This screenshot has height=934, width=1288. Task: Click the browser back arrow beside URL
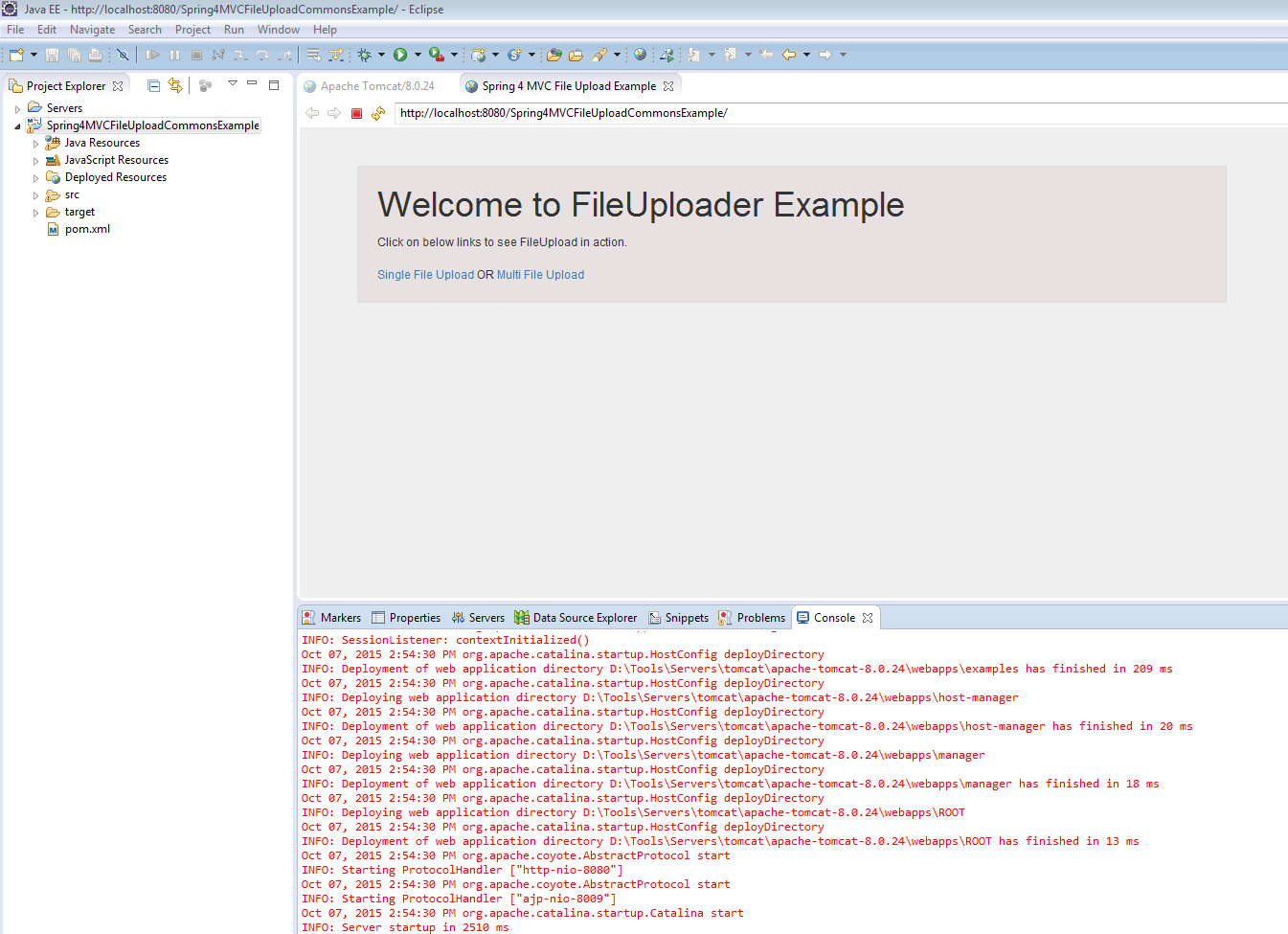tap(312, 113)
